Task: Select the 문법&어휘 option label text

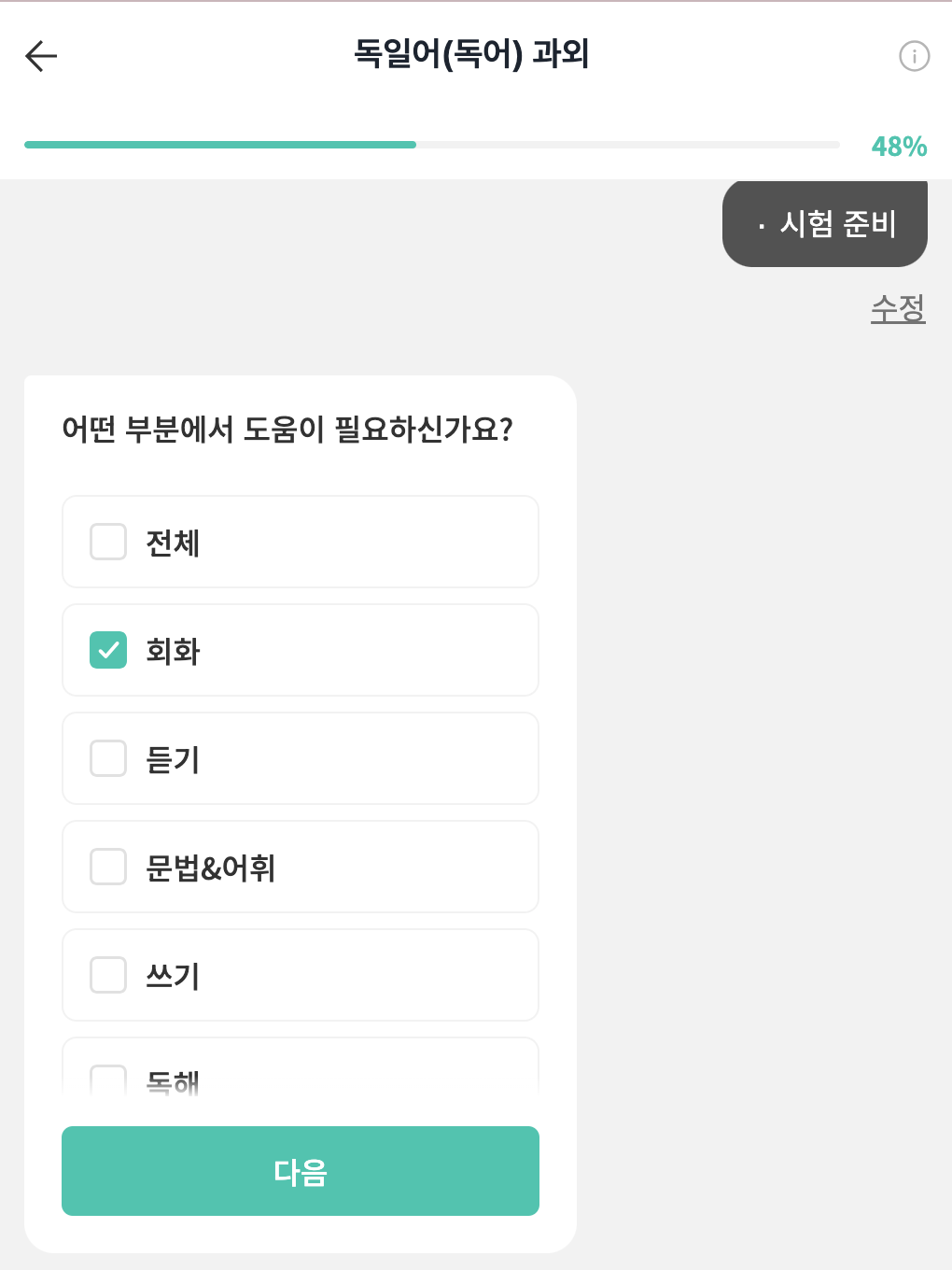Action: 210,868
